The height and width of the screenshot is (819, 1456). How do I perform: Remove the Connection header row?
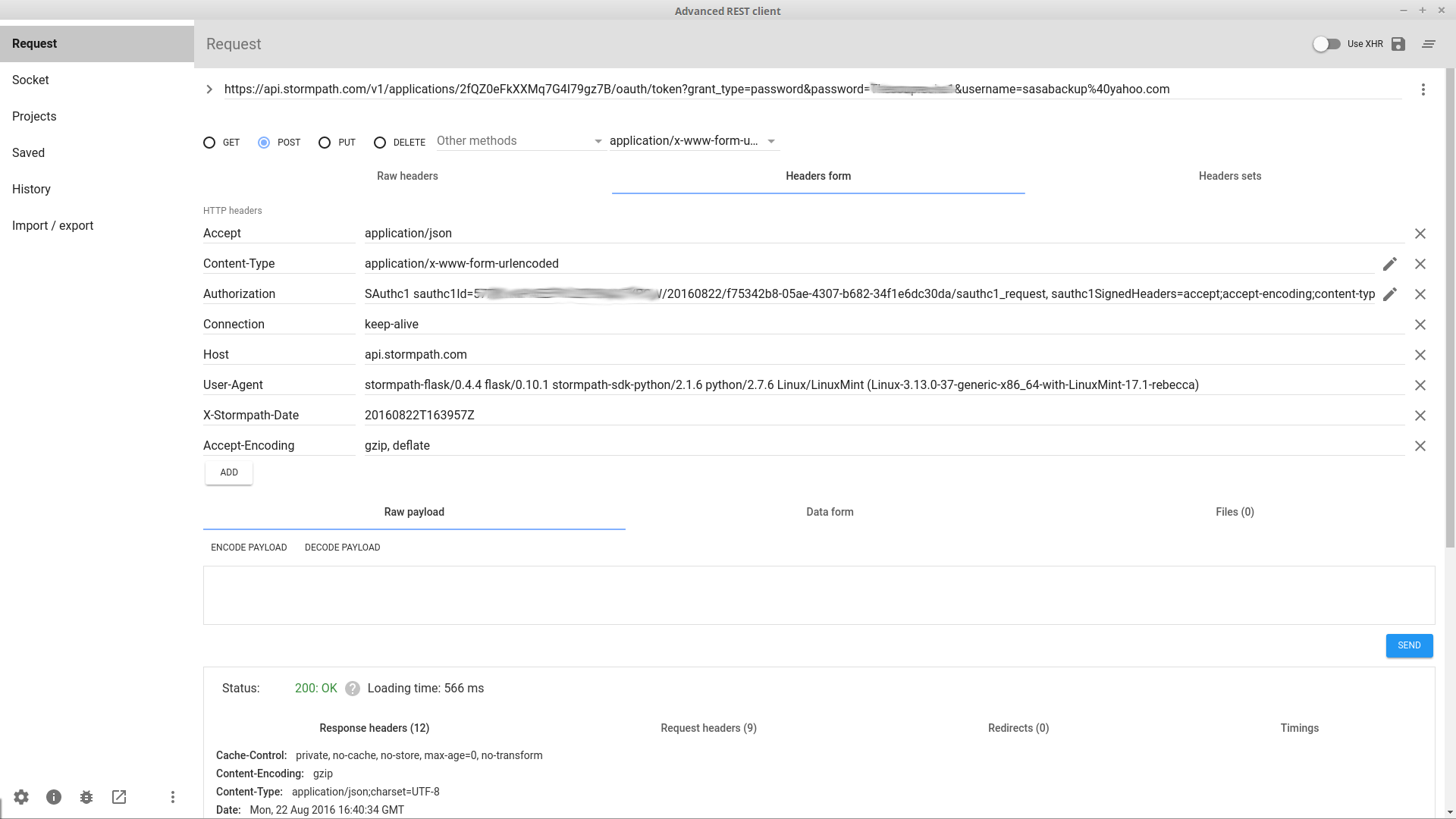(1420, 325)
